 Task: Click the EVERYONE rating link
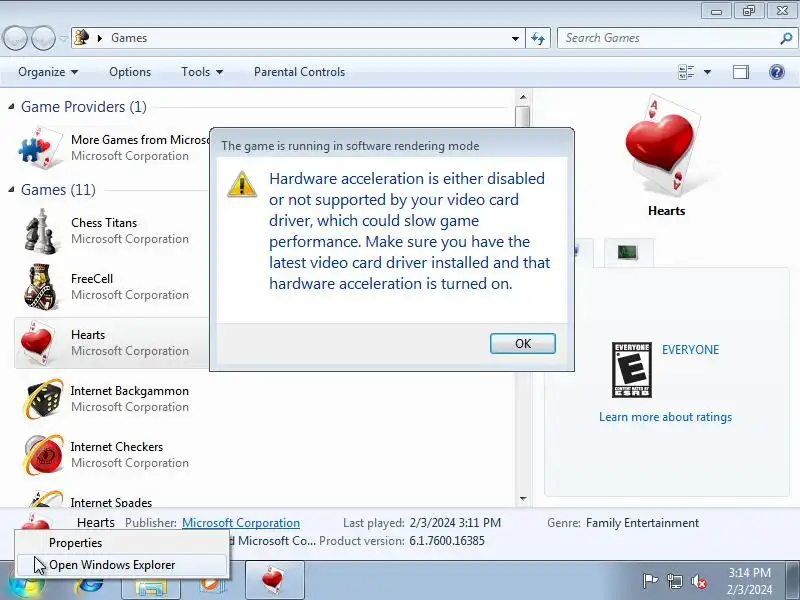point(690,350)
